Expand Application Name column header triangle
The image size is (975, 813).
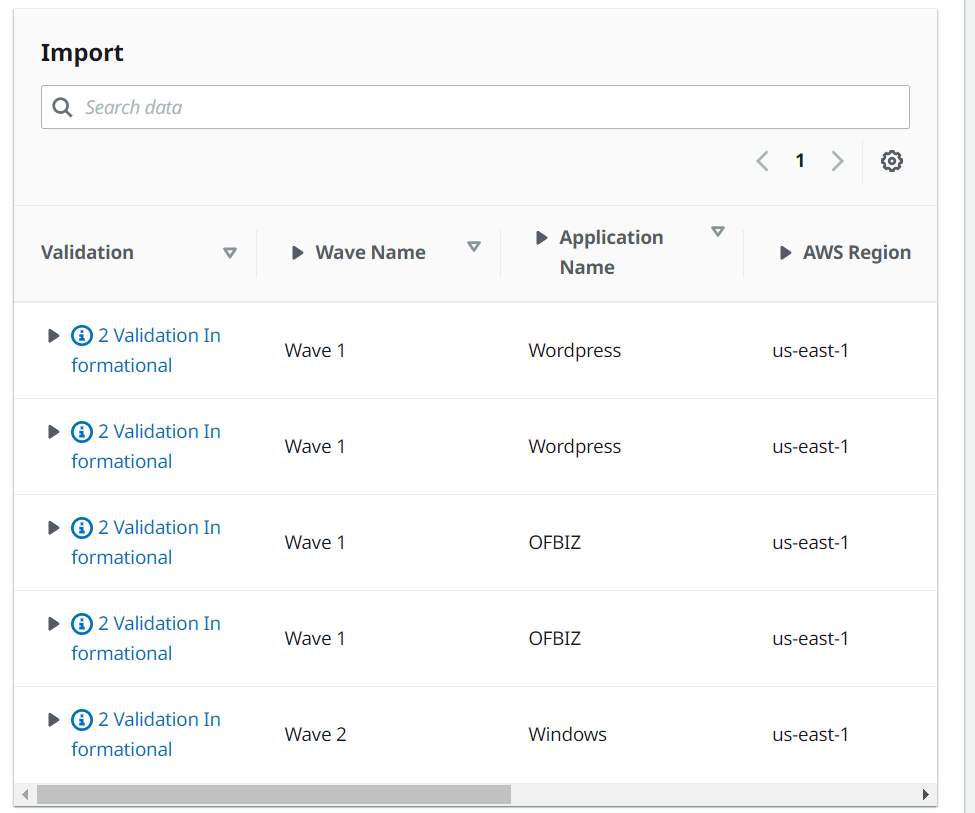(541, 238)
